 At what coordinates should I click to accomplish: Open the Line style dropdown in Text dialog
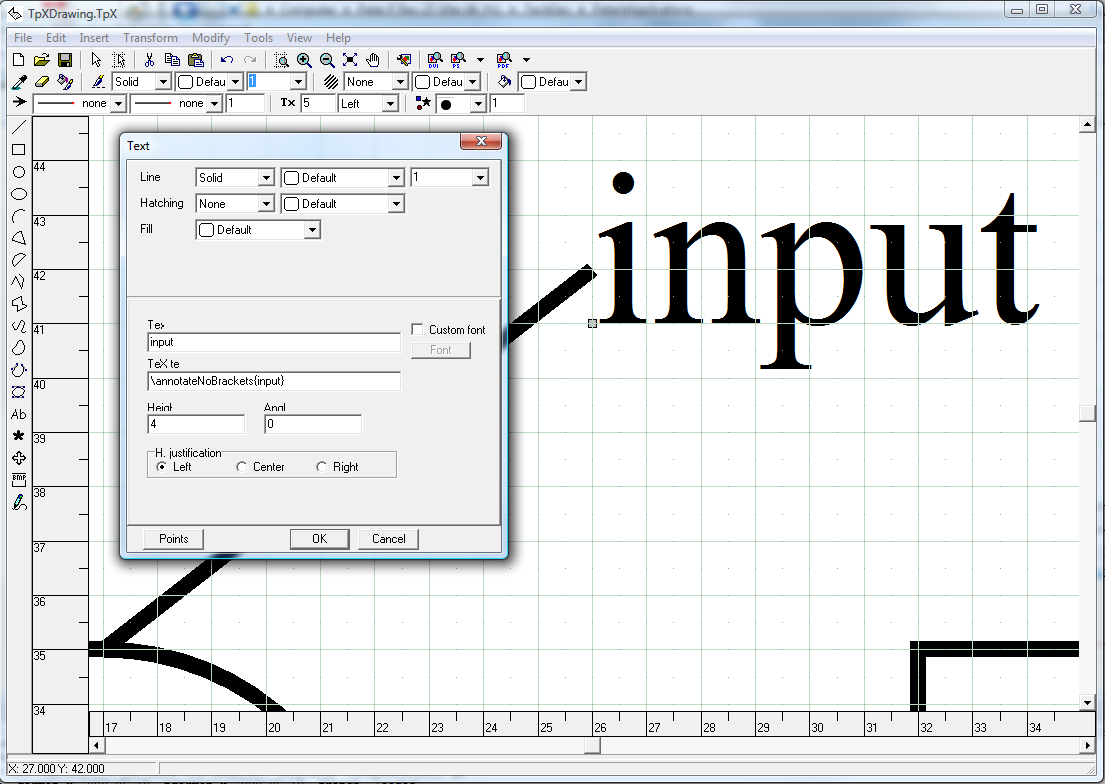point(266,178)
